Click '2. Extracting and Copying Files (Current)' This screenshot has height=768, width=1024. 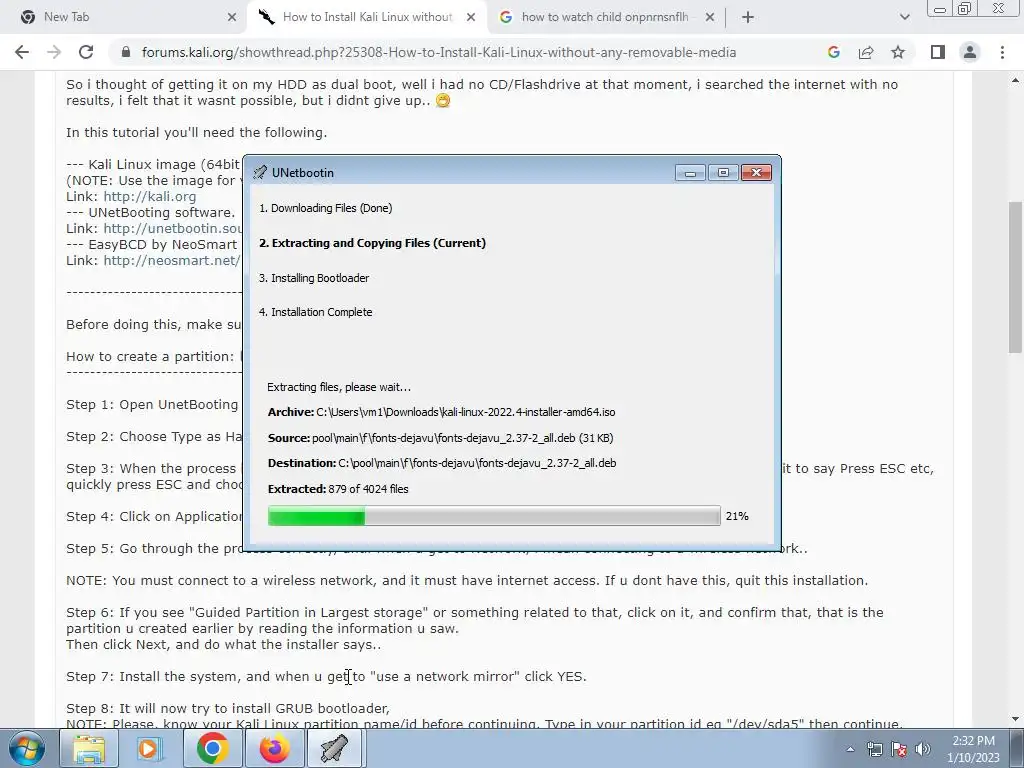click(x=372, y=243)
